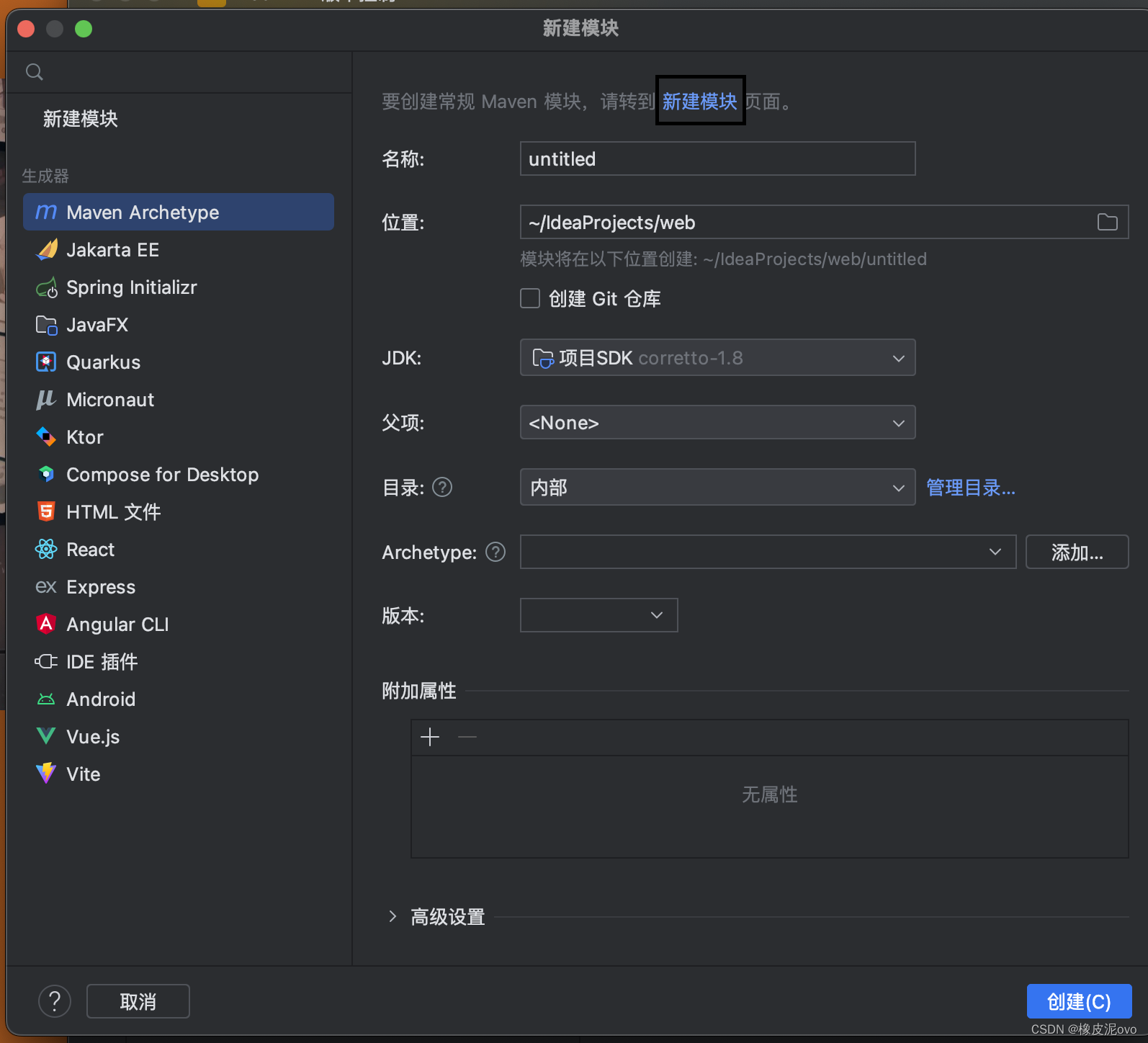Screen dimensions: 1148x1043
Task: Select the Android generator
Action: 178,699
